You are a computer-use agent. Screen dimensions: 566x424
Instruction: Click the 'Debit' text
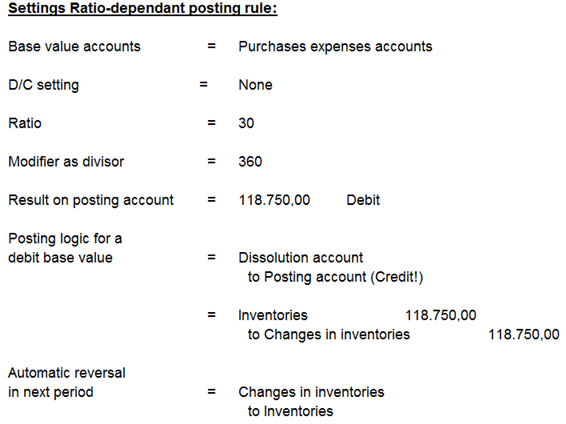(x=363, y=200)
